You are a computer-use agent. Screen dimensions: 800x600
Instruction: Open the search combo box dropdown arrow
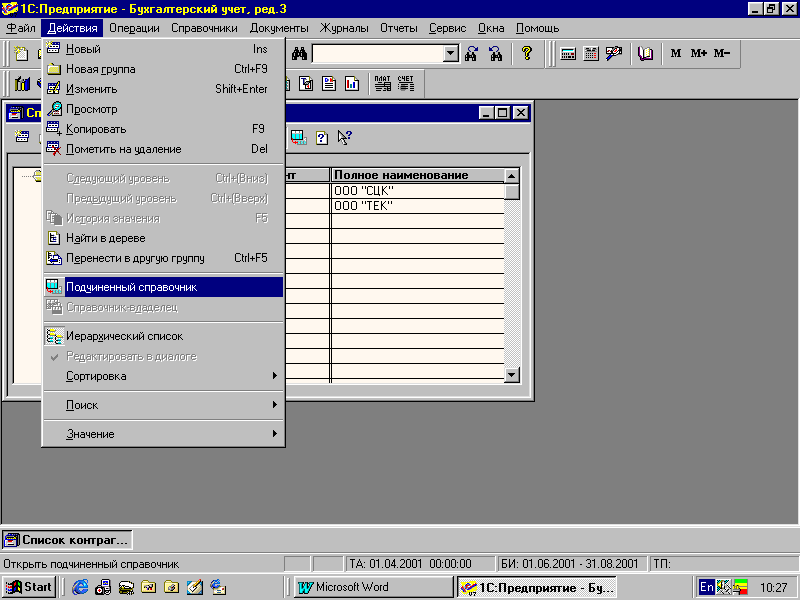pos(451,53)
